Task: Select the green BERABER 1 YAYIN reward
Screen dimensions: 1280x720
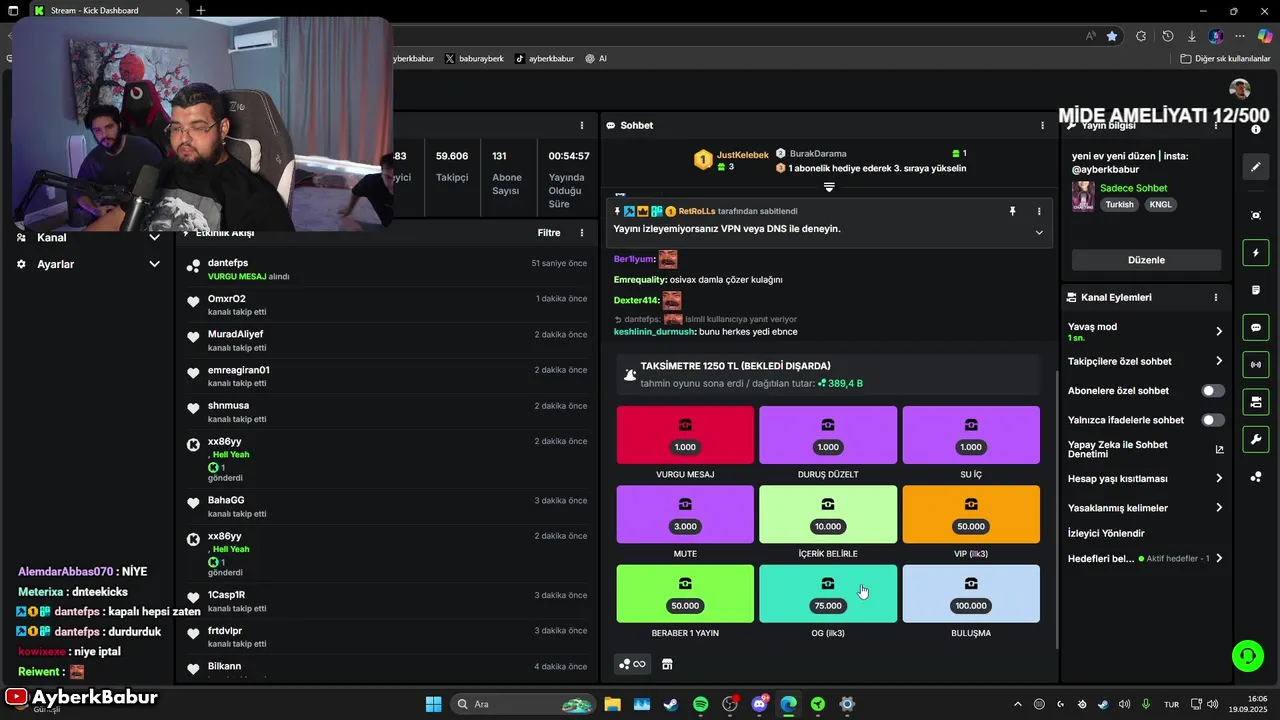Action: [x=685, y=593]
